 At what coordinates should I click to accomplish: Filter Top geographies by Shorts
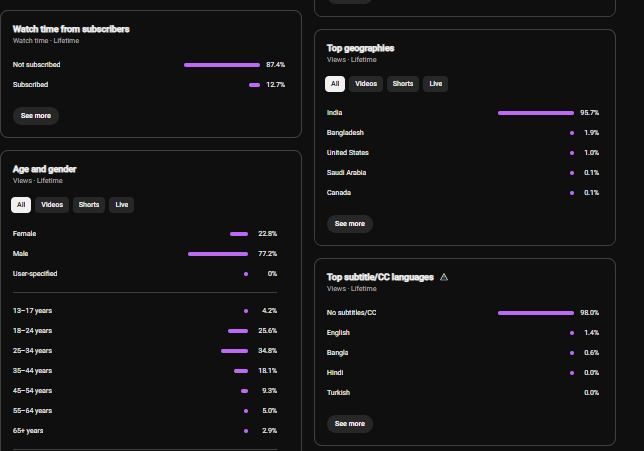[x=402, y=84]
